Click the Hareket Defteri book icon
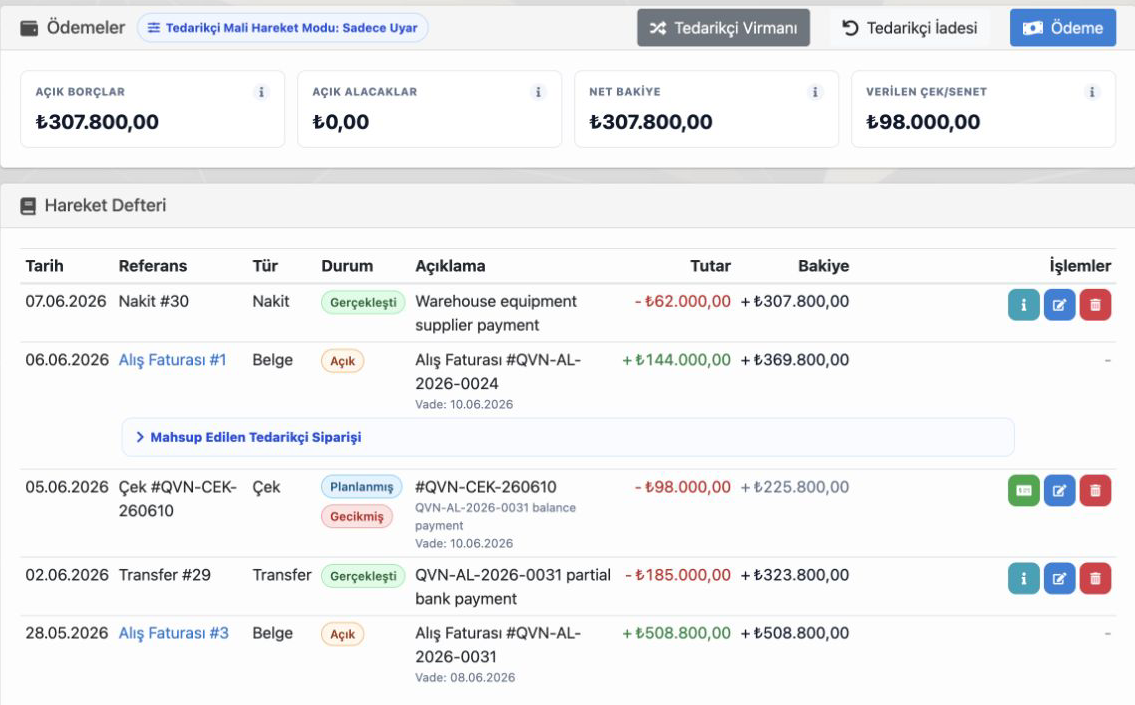The width and height of the screenshot is (1135, 705). pos(28,206)
